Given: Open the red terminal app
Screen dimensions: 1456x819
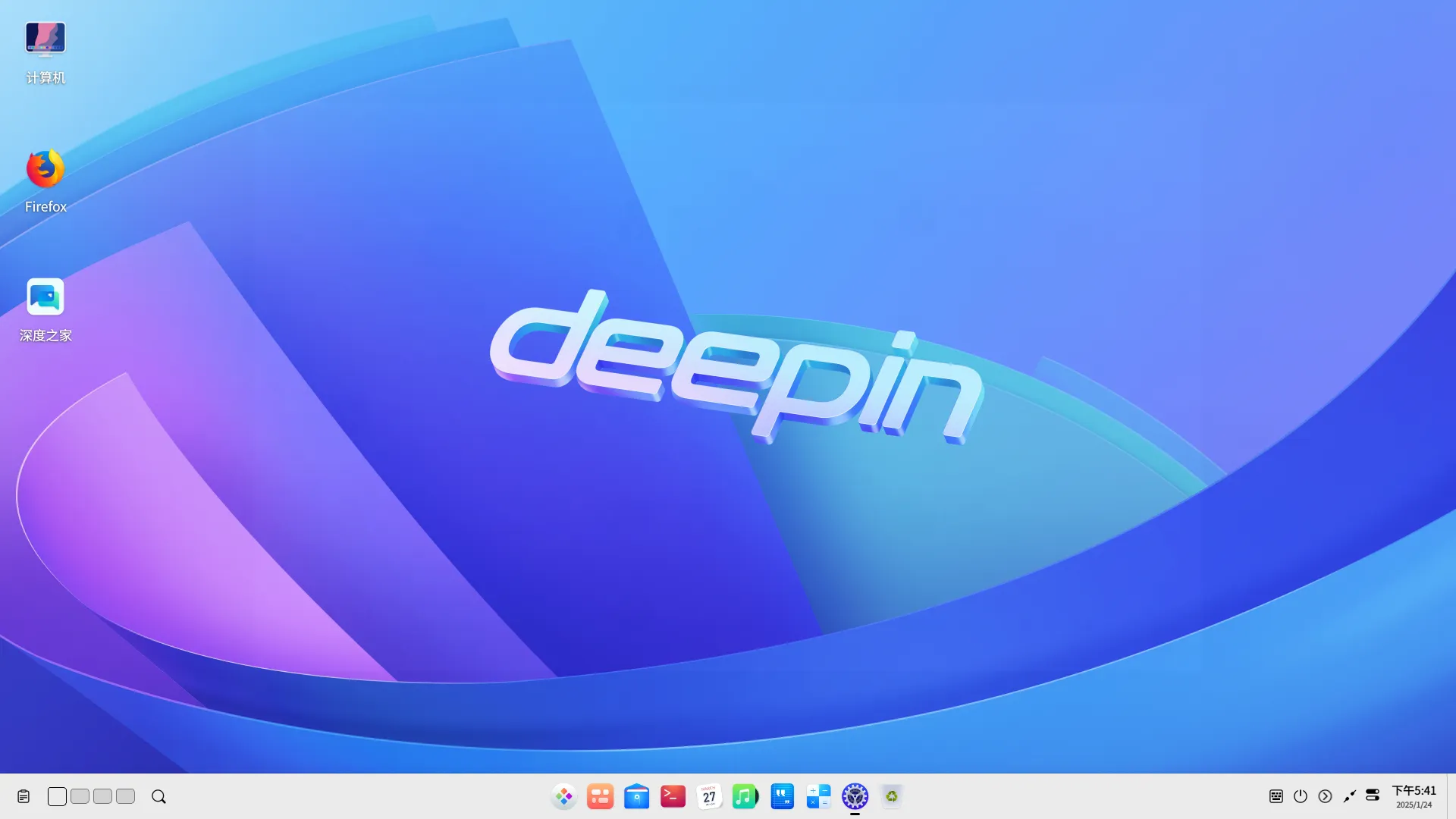Looking at the screenshot, I should click(673, 796).
